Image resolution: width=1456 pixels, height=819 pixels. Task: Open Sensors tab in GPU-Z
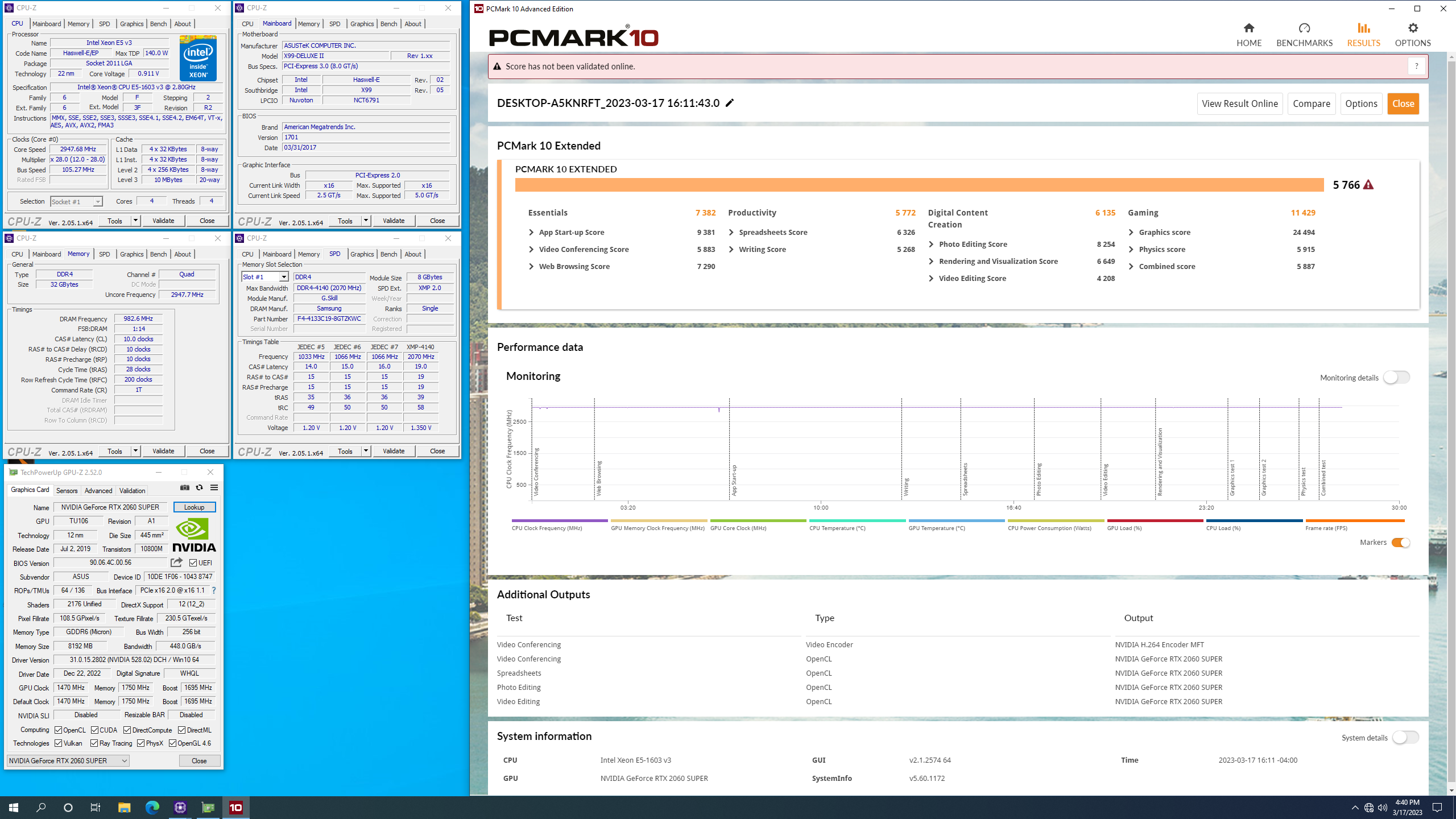coord(67,490)
